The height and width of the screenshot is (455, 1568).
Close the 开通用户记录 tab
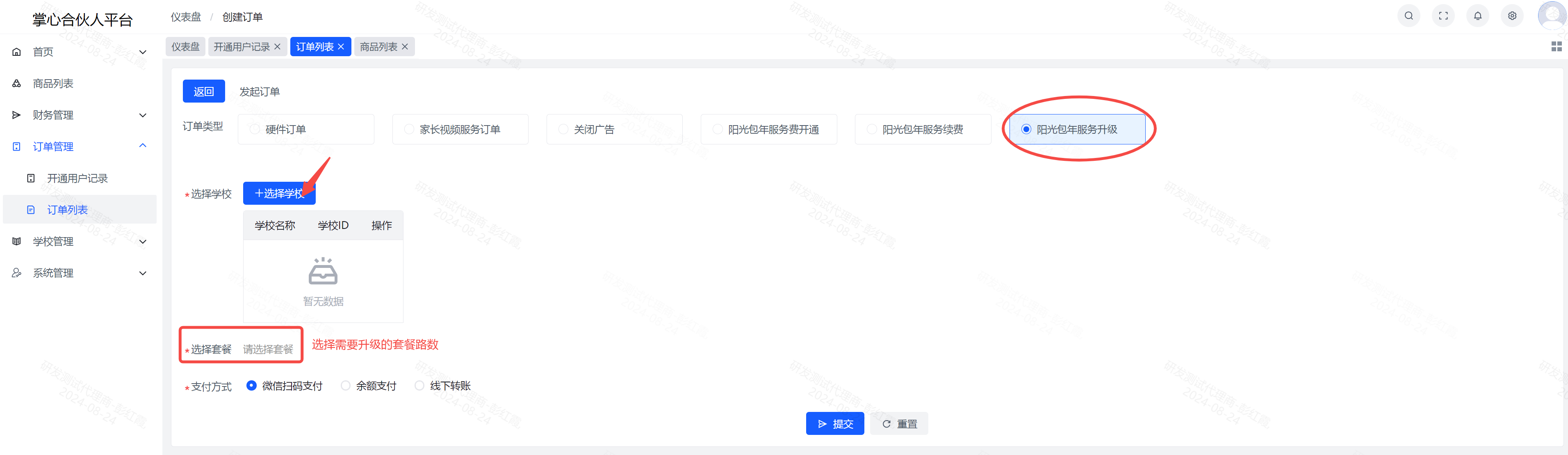278,47
